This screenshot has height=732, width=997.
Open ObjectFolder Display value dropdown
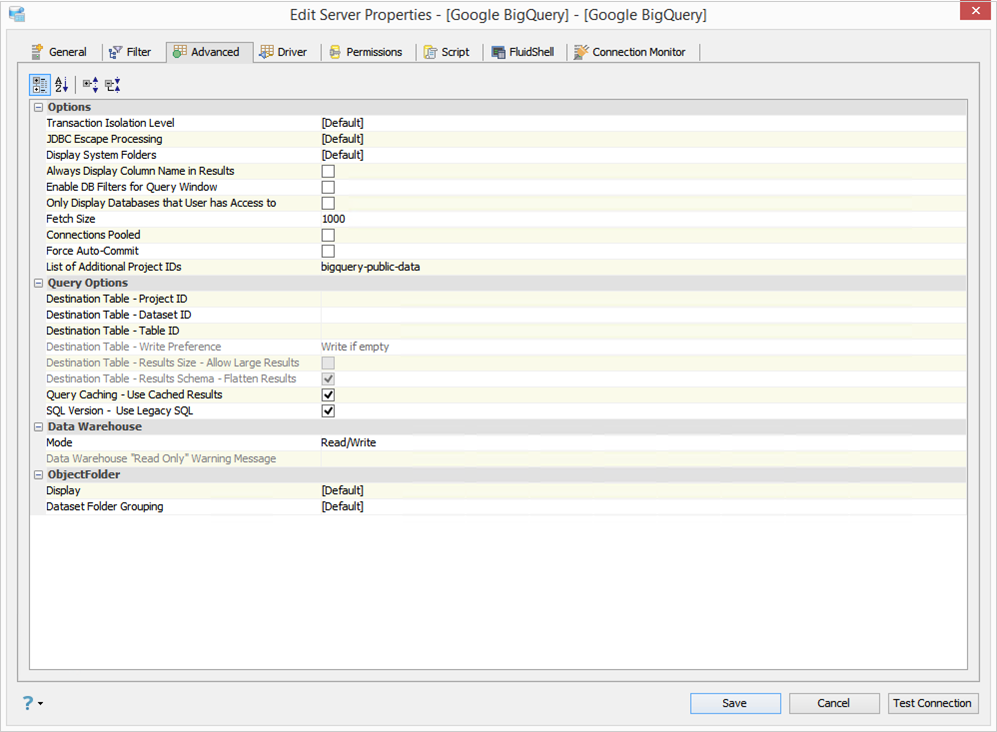point(643,490)
